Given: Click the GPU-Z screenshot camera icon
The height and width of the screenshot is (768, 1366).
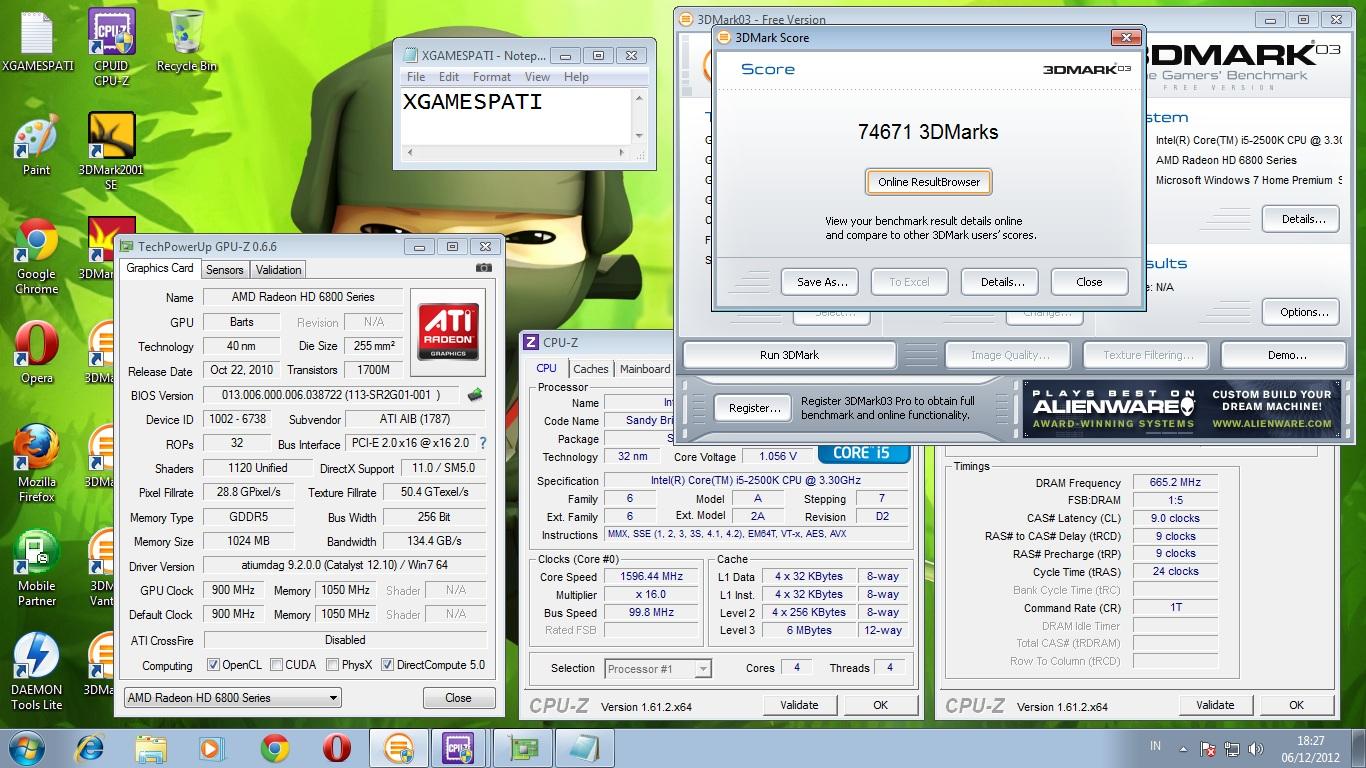Looking at the screenshot, I should tap(484, 268).
